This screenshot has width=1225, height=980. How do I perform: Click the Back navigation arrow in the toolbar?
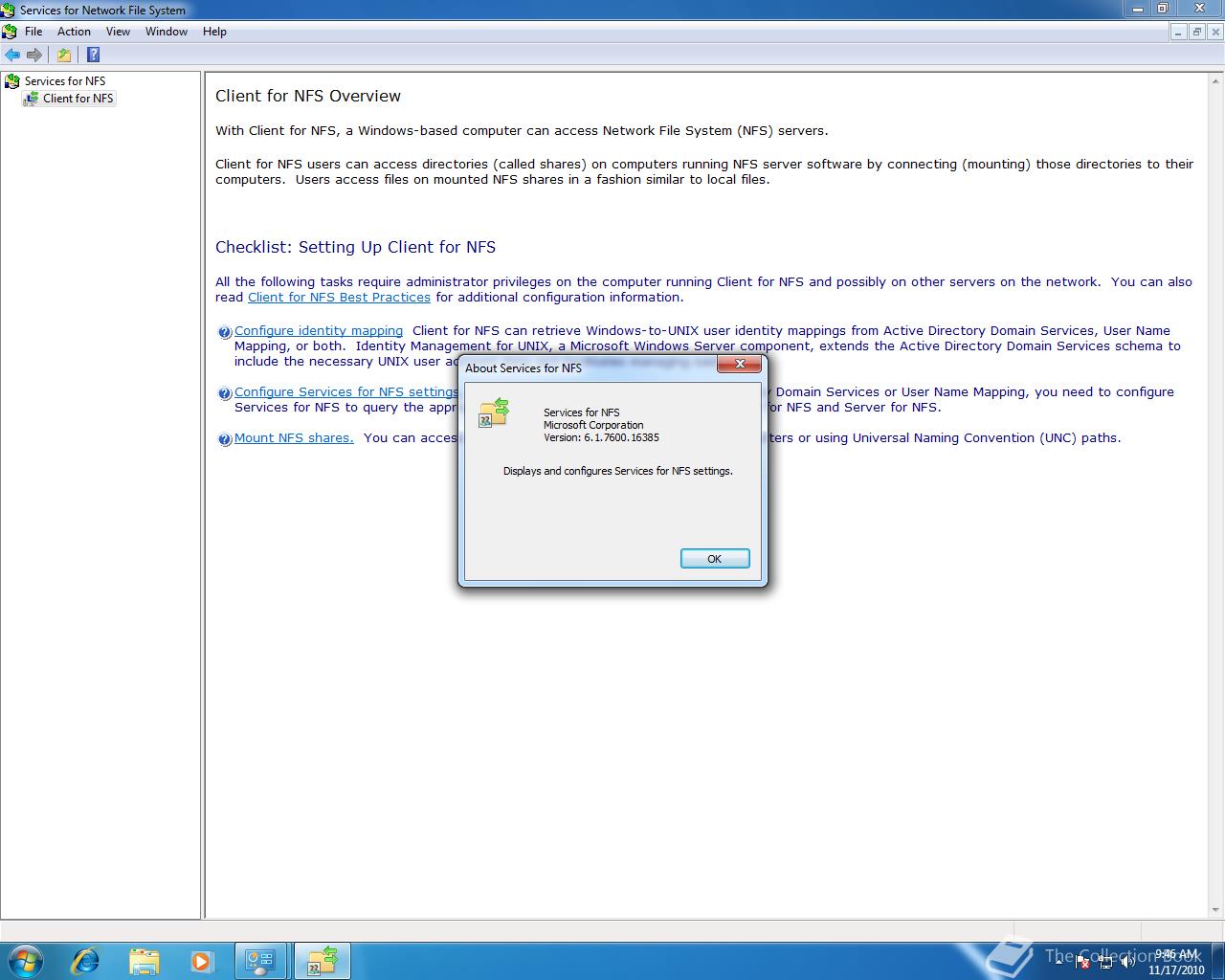pyautogui.click(x=12, y=55)
